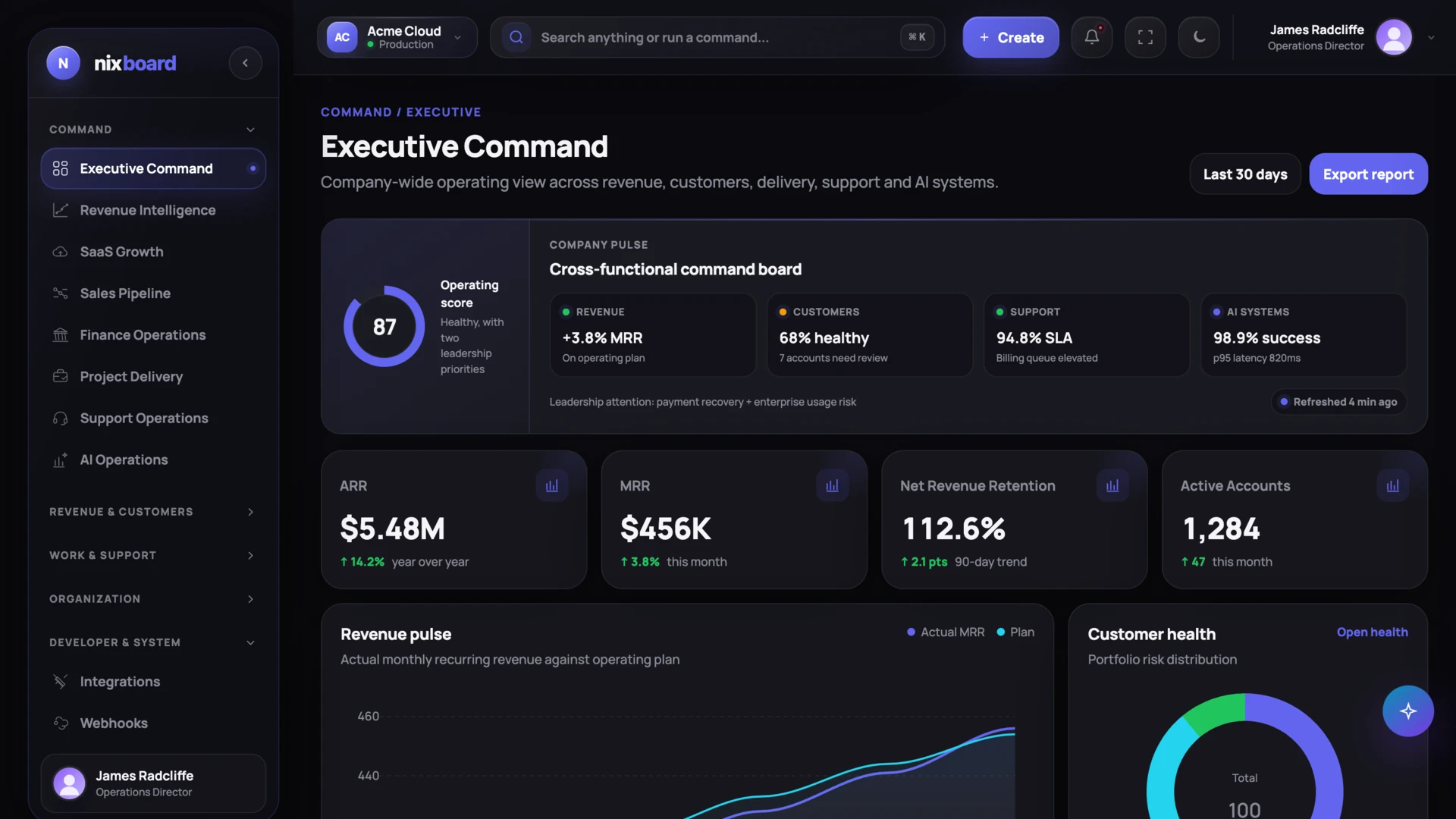Open the REVENUE +3.8% MRR pulse card
The image size is (1456, 819).
click(x=652, y=335)
